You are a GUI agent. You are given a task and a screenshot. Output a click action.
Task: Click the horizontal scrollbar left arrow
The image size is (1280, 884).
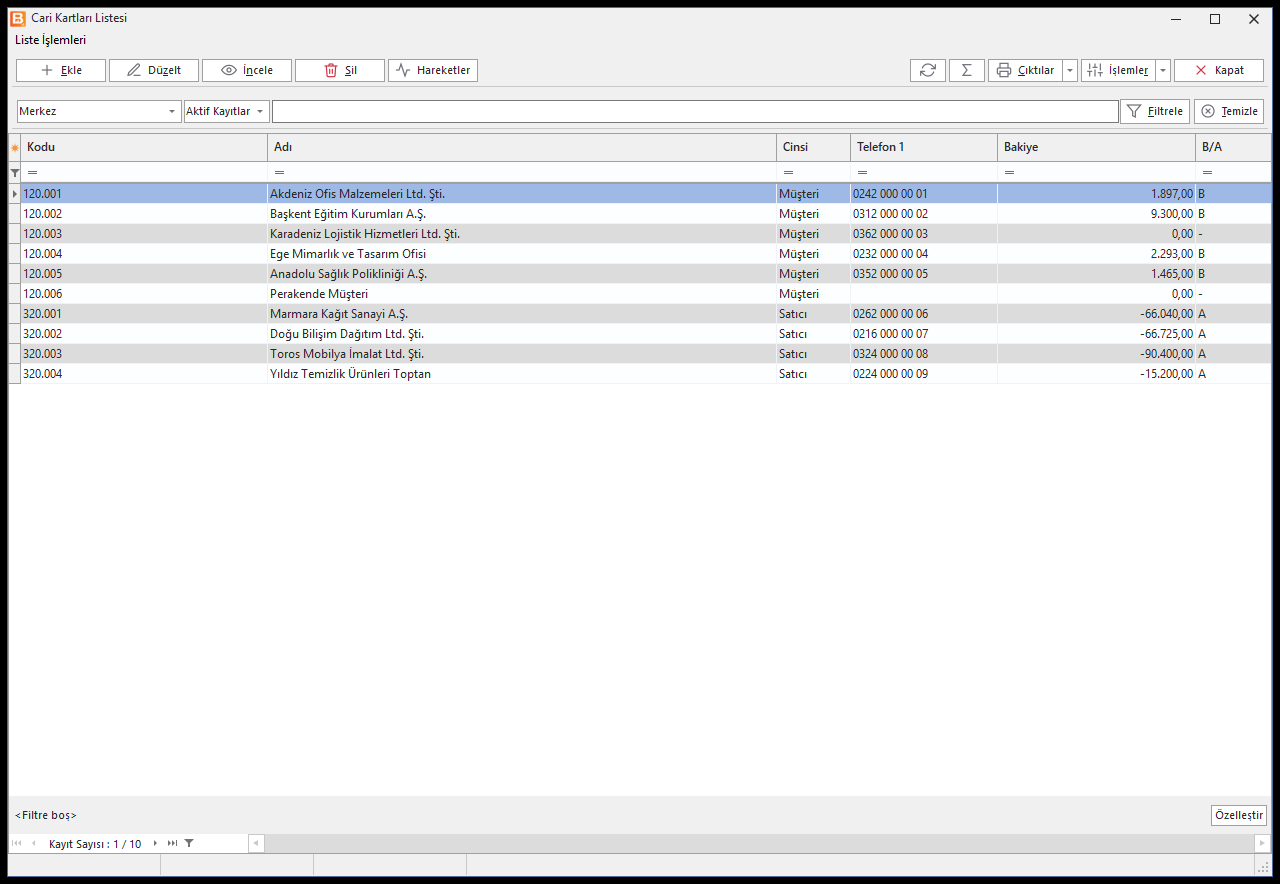tap(257, 843)
